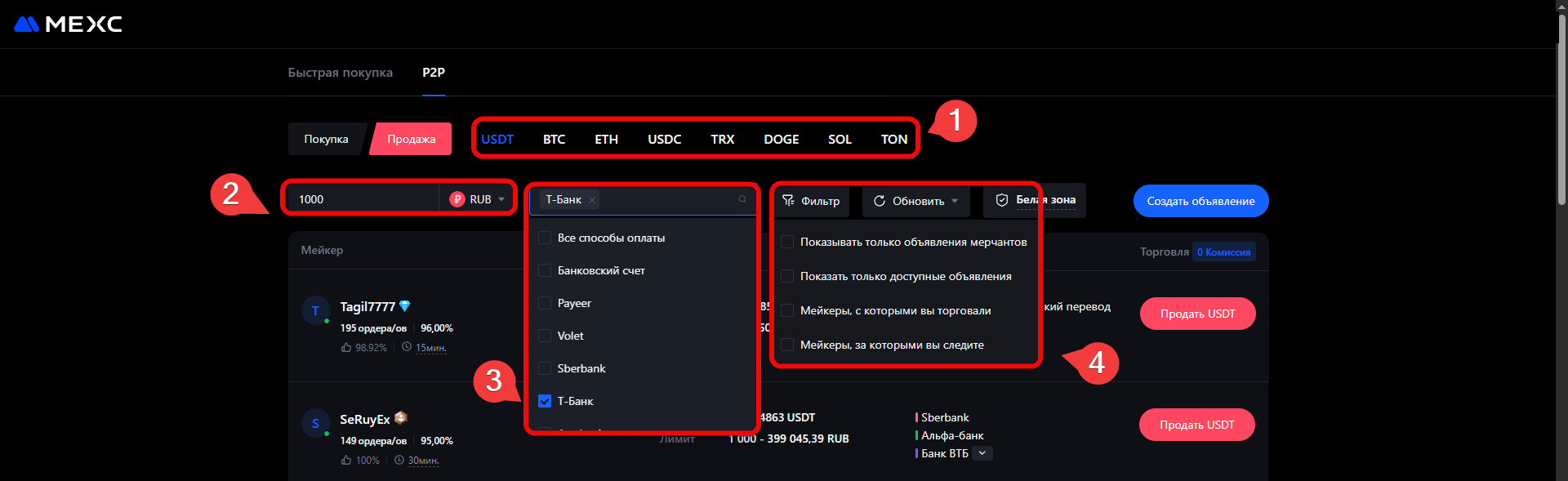
Task: Click the filter funnel icon
Action: click(788, 201)
